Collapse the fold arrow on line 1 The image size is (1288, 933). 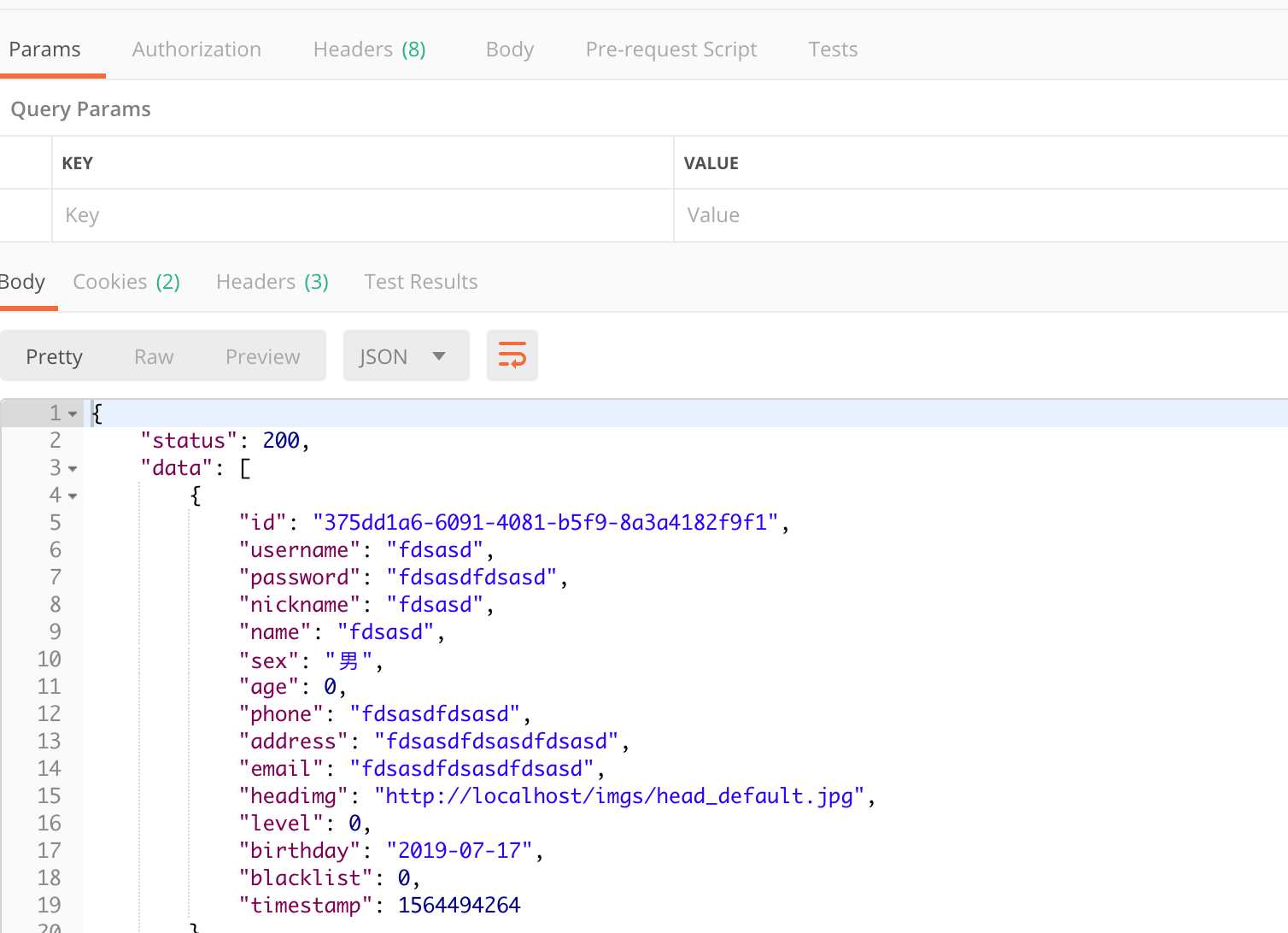point(73,414)
